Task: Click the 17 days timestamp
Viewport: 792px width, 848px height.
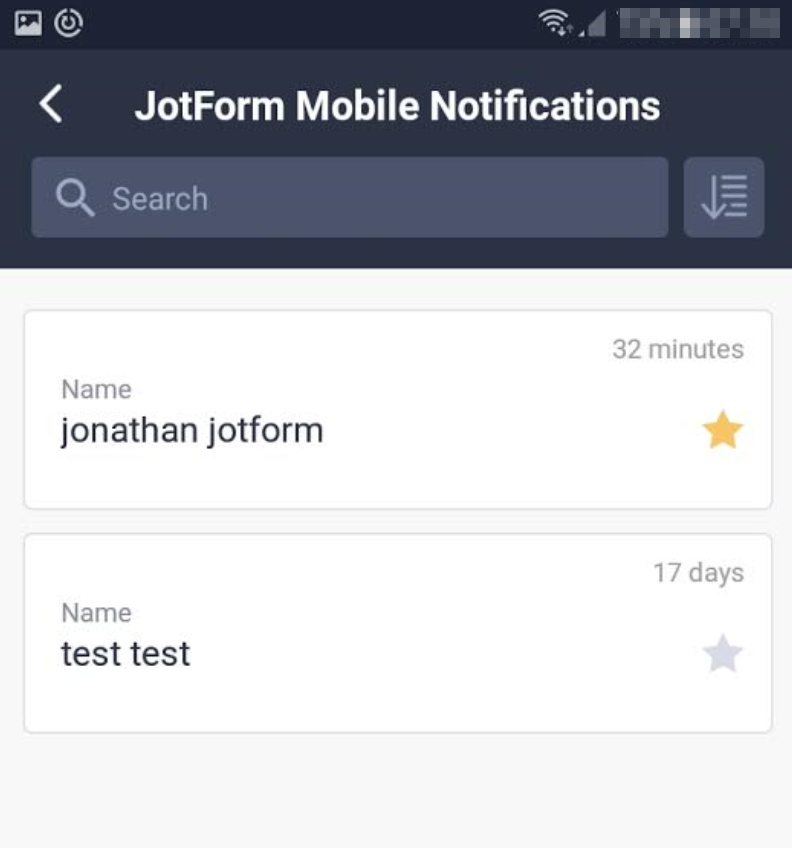Action: pyautogui.click(x=698, y=573)
